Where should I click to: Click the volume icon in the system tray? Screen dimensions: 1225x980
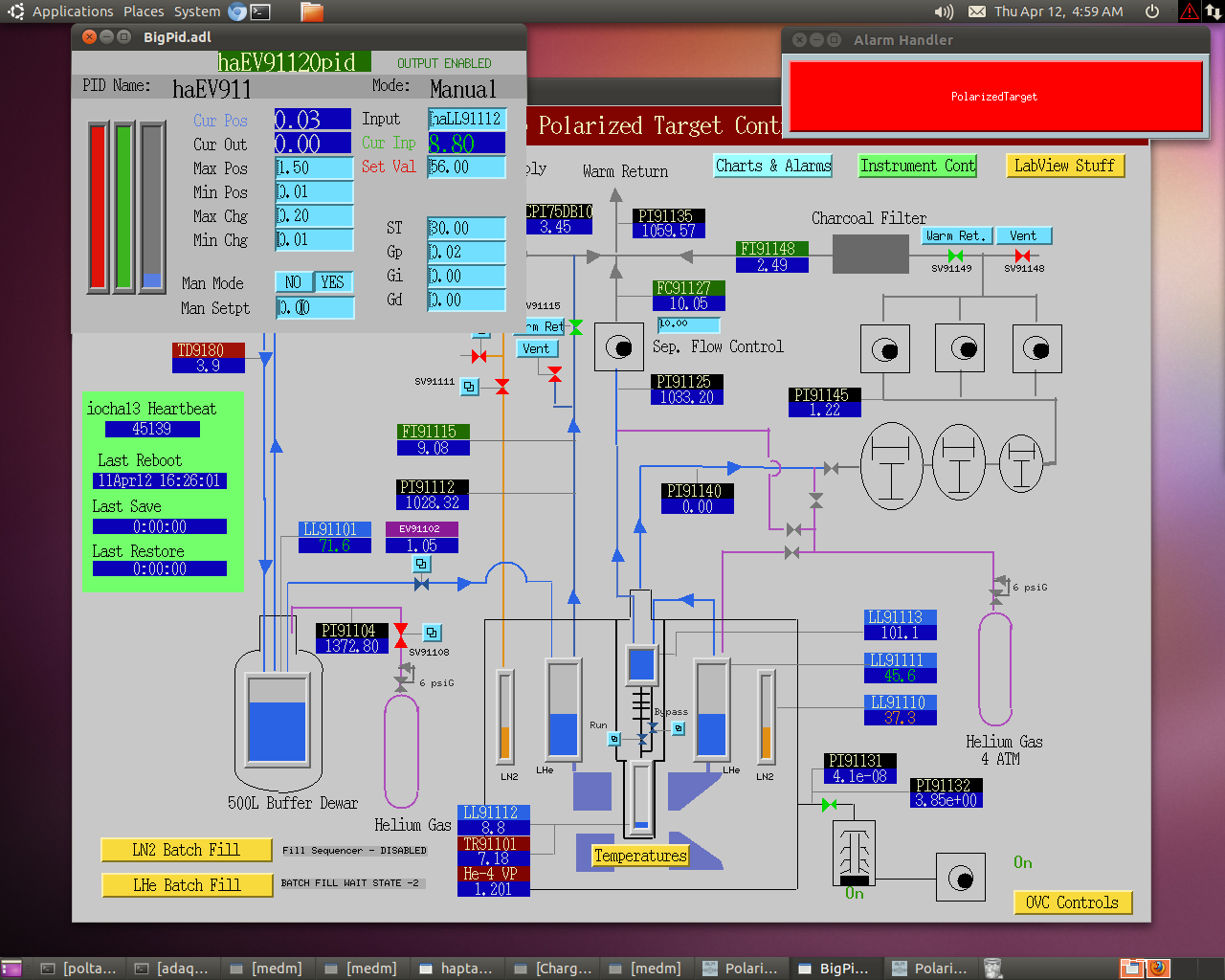pos(944,11)
